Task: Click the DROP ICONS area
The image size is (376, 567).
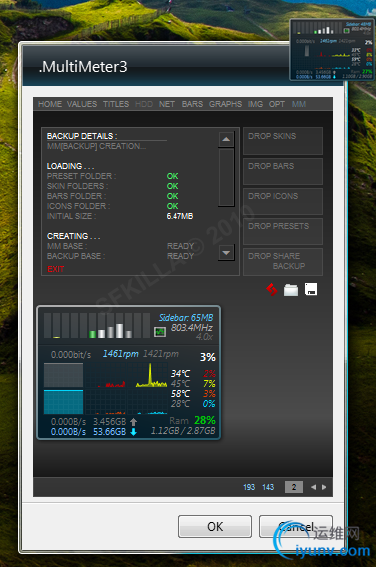Action: click(x=283, y=201)
